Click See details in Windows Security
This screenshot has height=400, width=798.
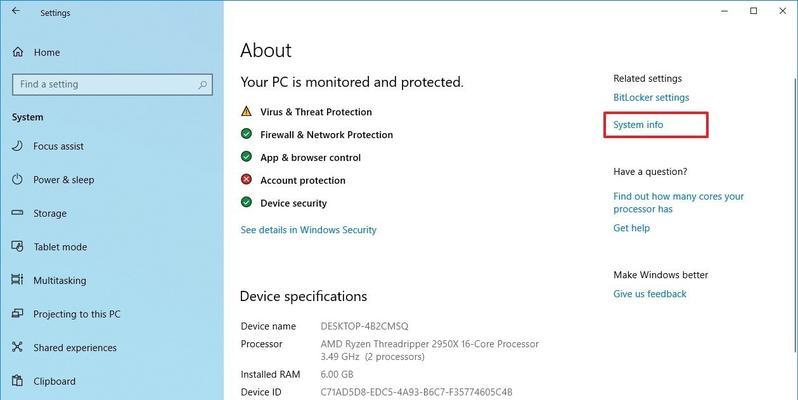pyautogui.click(x=308, y=230)
